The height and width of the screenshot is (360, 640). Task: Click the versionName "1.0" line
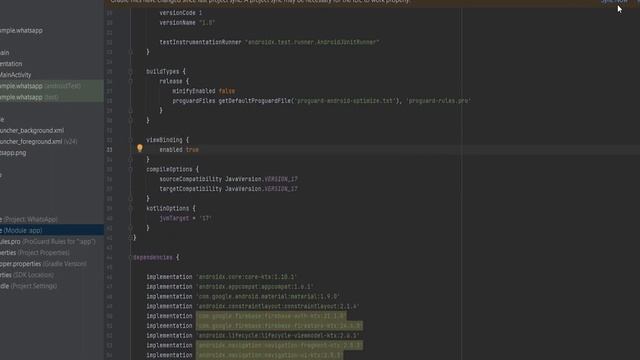[x=187, y=23]
